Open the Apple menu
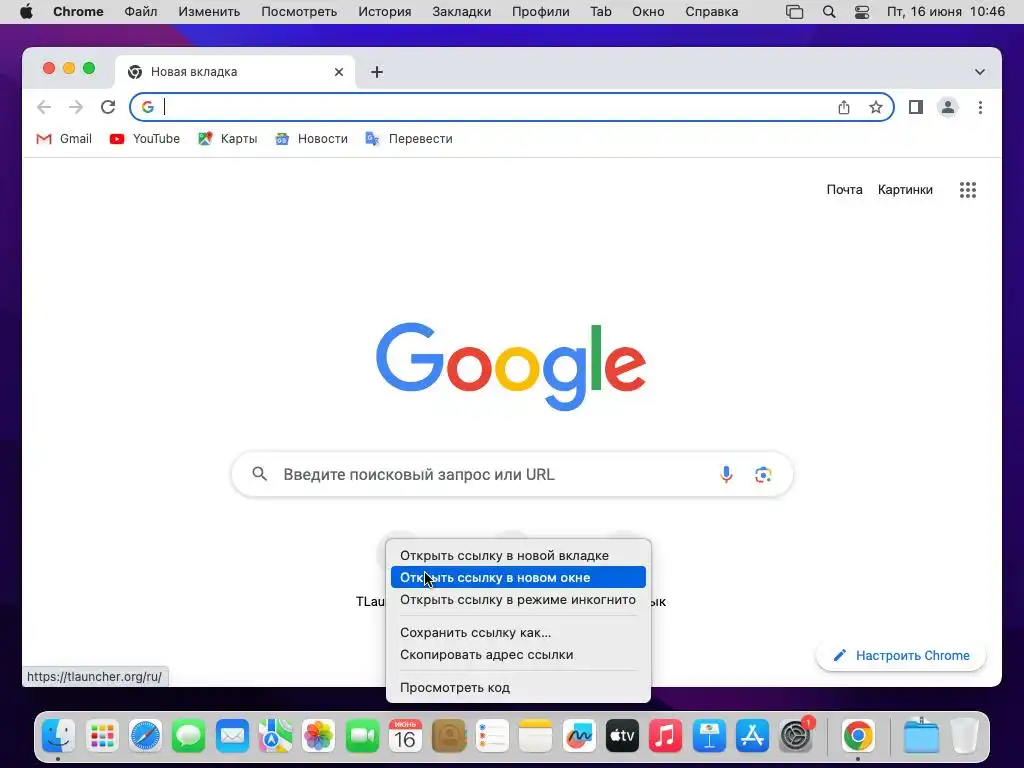 [26, 12]
